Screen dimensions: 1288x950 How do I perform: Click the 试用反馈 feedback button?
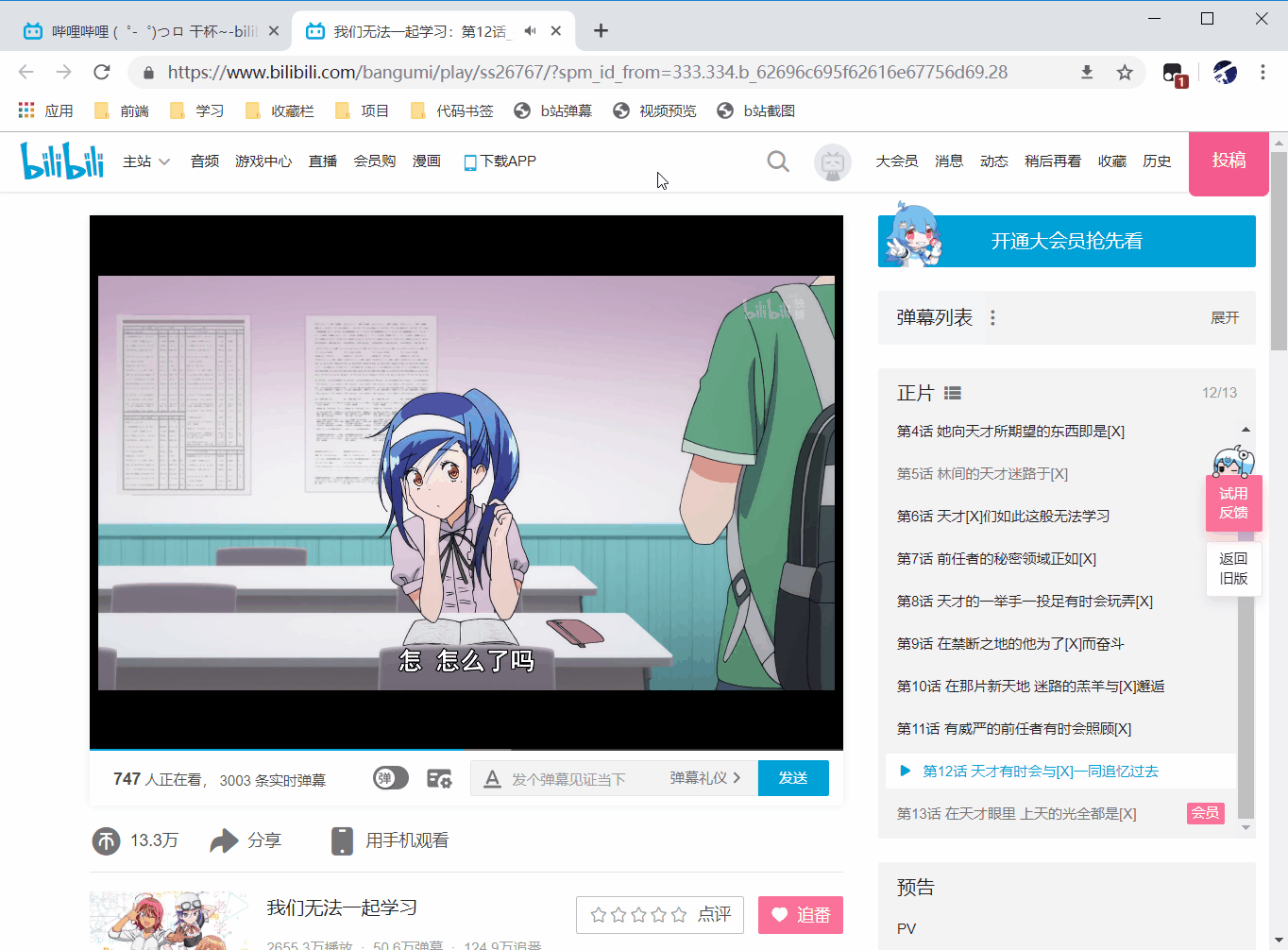1233,502
